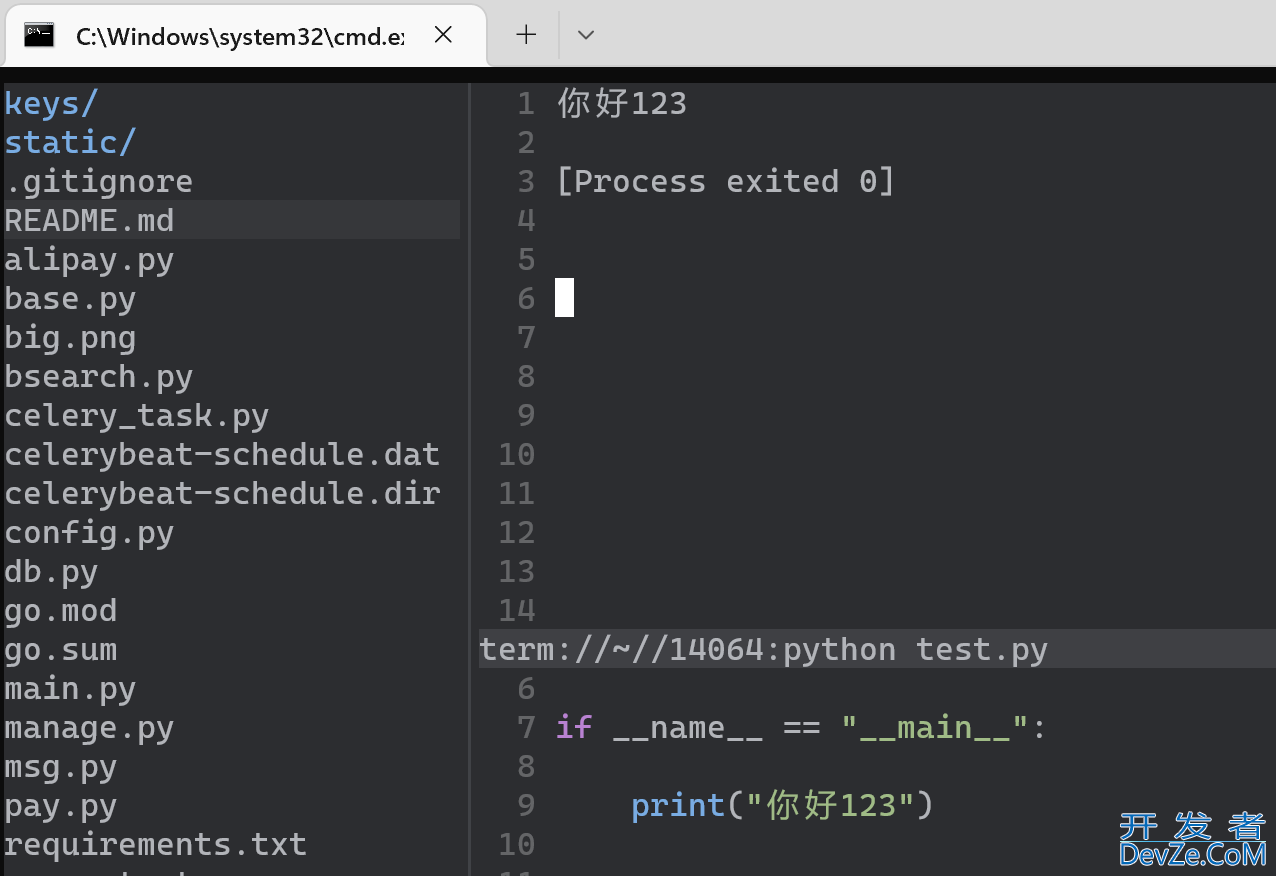1276x876 pixels.
Task: Open main.py from the file list
Action: [70, 688]
